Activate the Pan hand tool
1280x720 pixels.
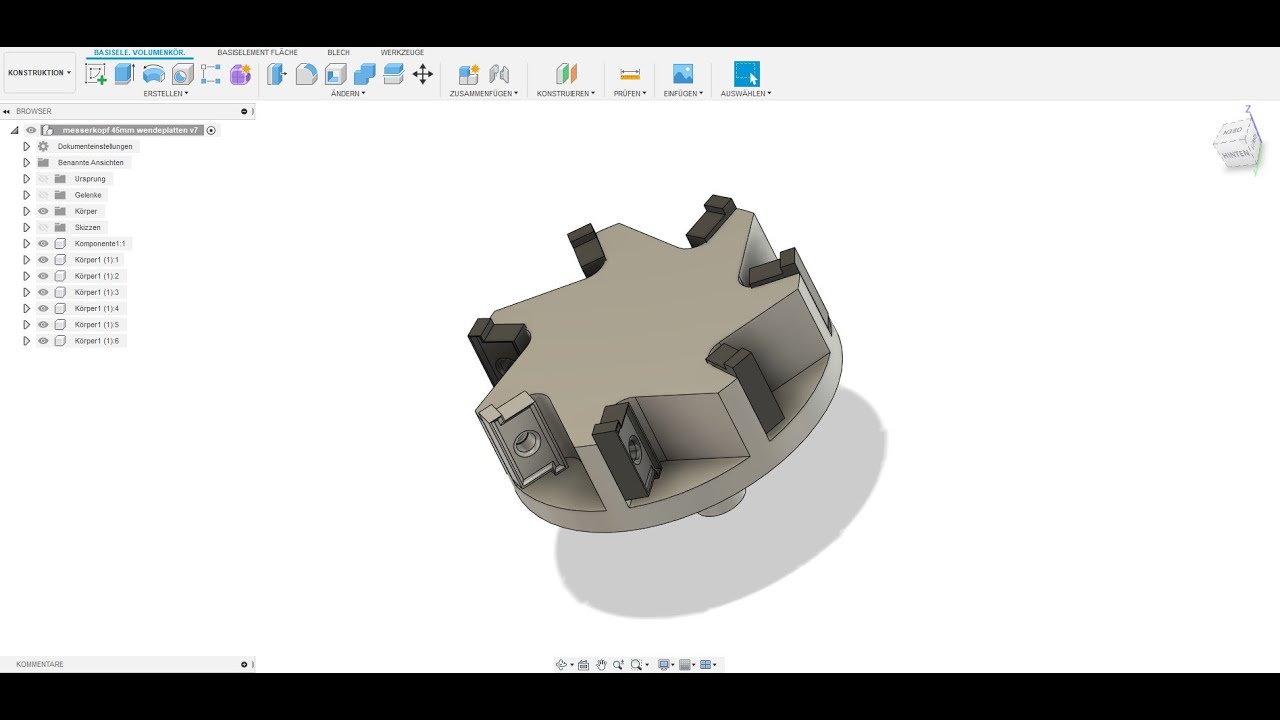click(x=601, y=665)
